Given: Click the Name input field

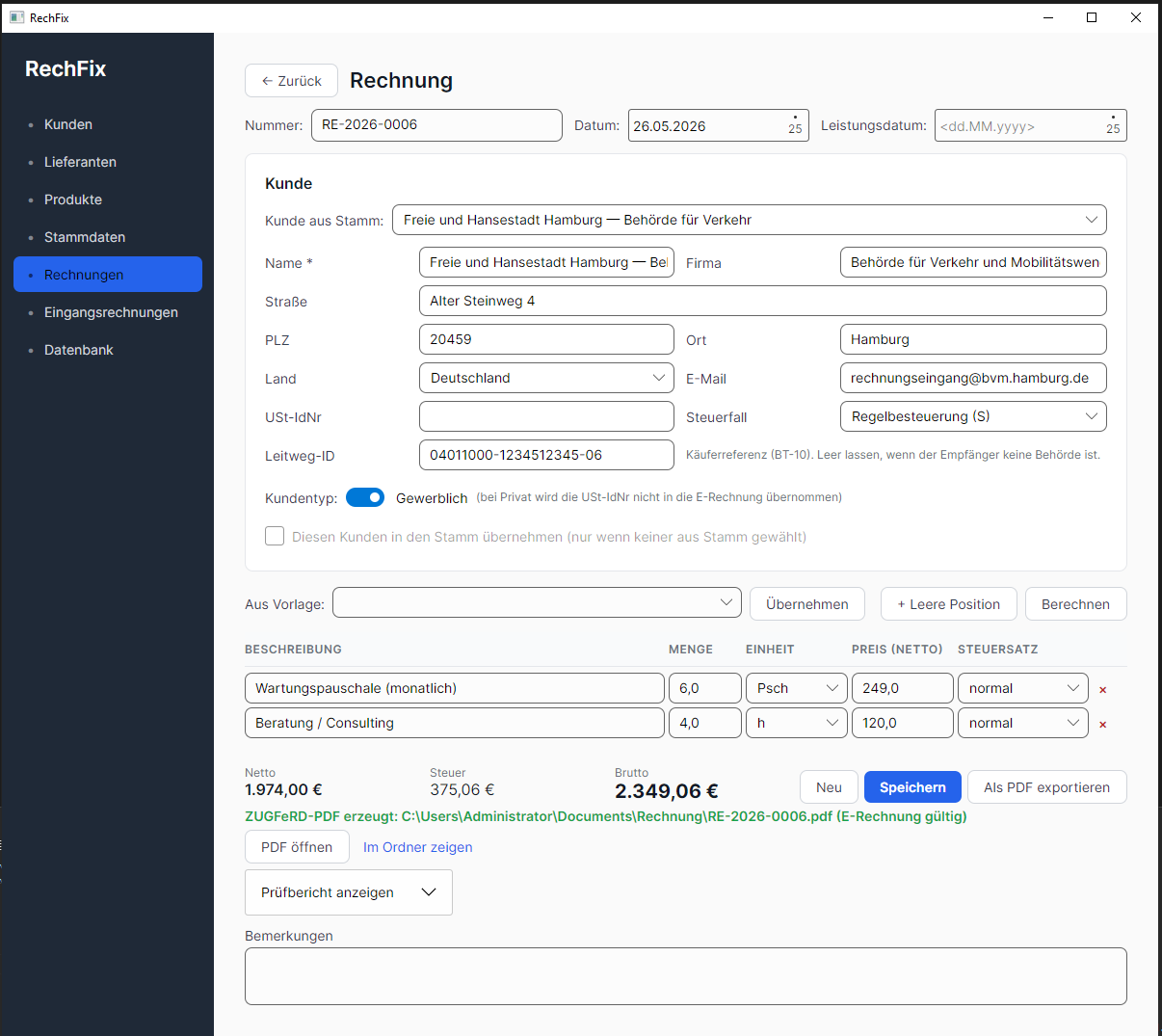Looking at the screenshot, I should [x=546, y=262].
